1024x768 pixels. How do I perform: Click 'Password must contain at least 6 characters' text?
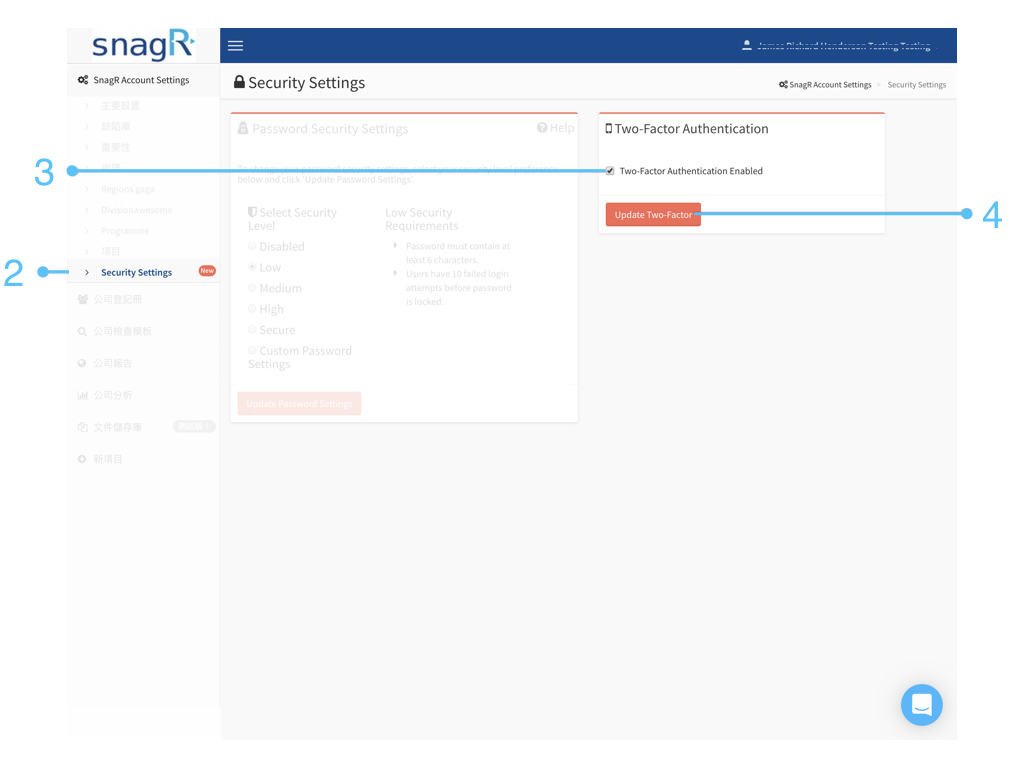click(458, 253)
